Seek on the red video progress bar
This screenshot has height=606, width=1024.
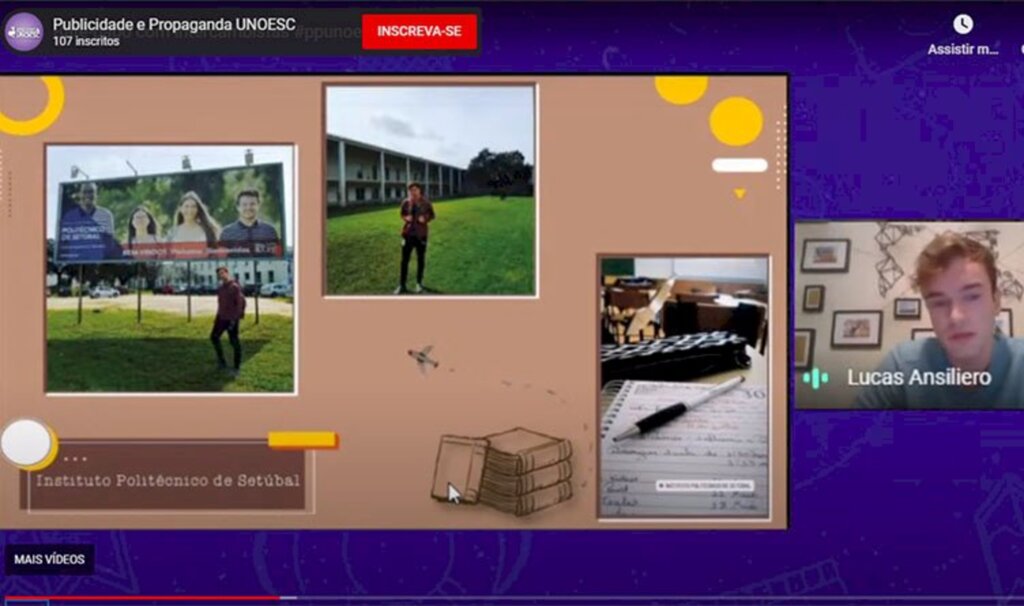click(140, 598)
